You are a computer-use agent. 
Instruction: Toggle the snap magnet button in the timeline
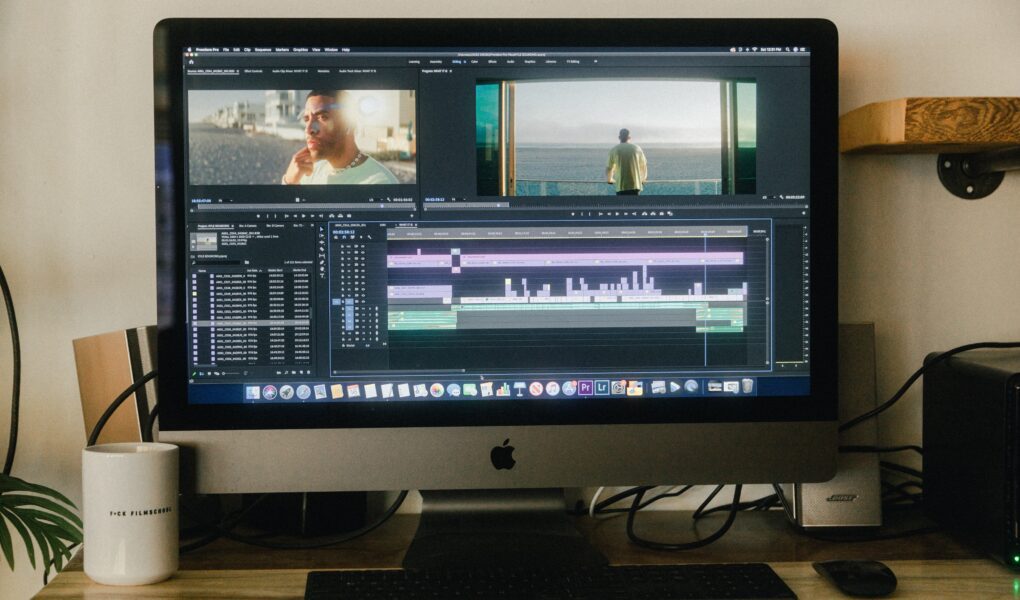344,237
